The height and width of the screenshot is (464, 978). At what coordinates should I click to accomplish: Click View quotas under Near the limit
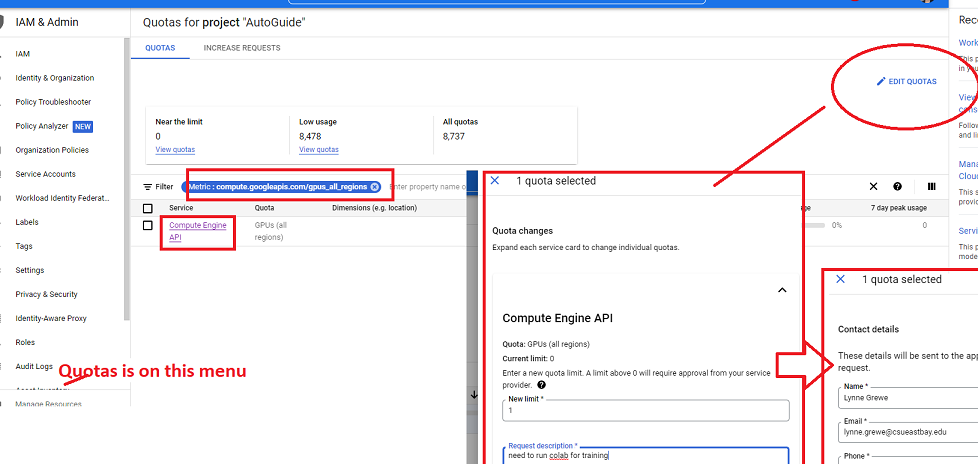[x=175, y=149]
